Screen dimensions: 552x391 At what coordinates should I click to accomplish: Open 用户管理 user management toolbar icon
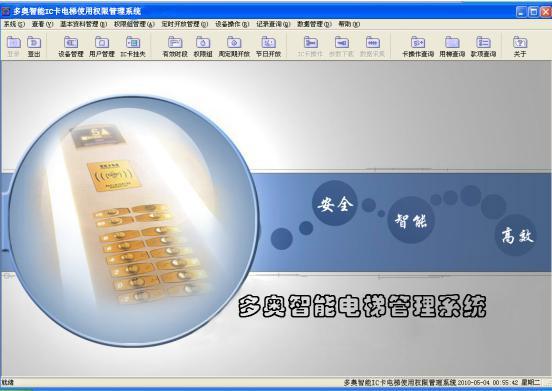pos(102,46)
